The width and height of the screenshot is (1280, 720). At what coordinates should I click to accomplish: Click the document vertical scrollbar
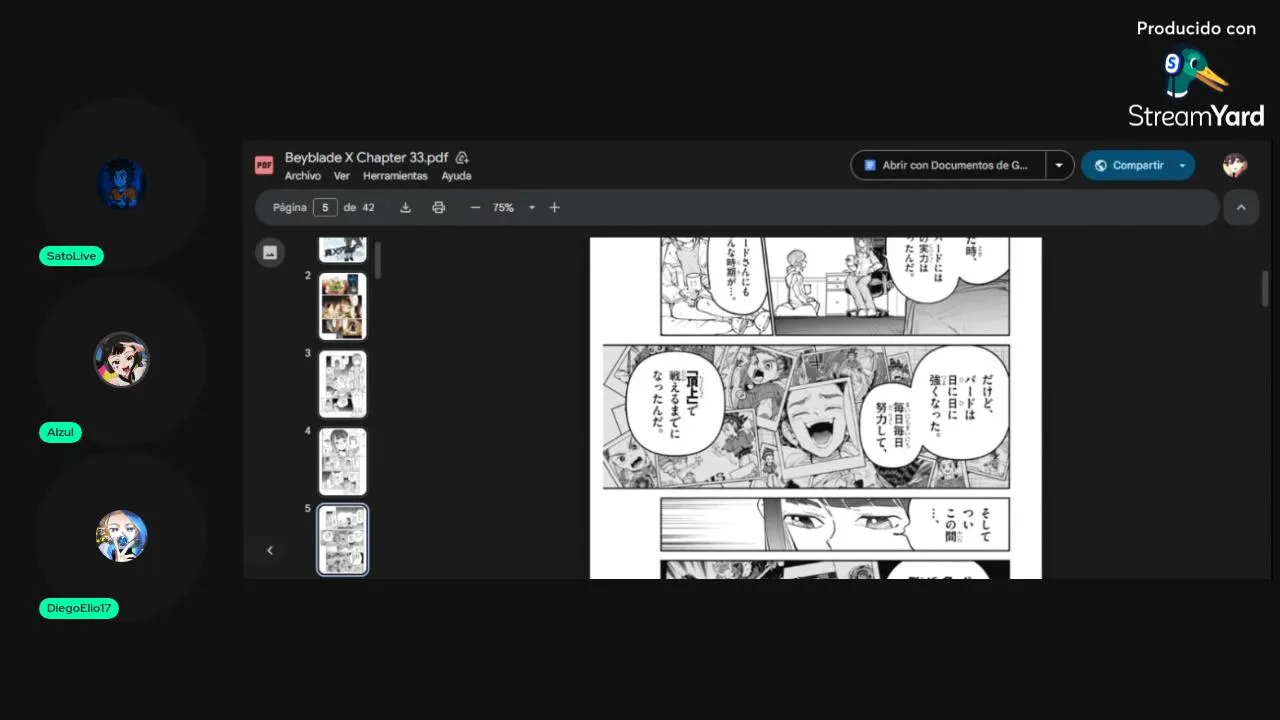pos(1265,288)
